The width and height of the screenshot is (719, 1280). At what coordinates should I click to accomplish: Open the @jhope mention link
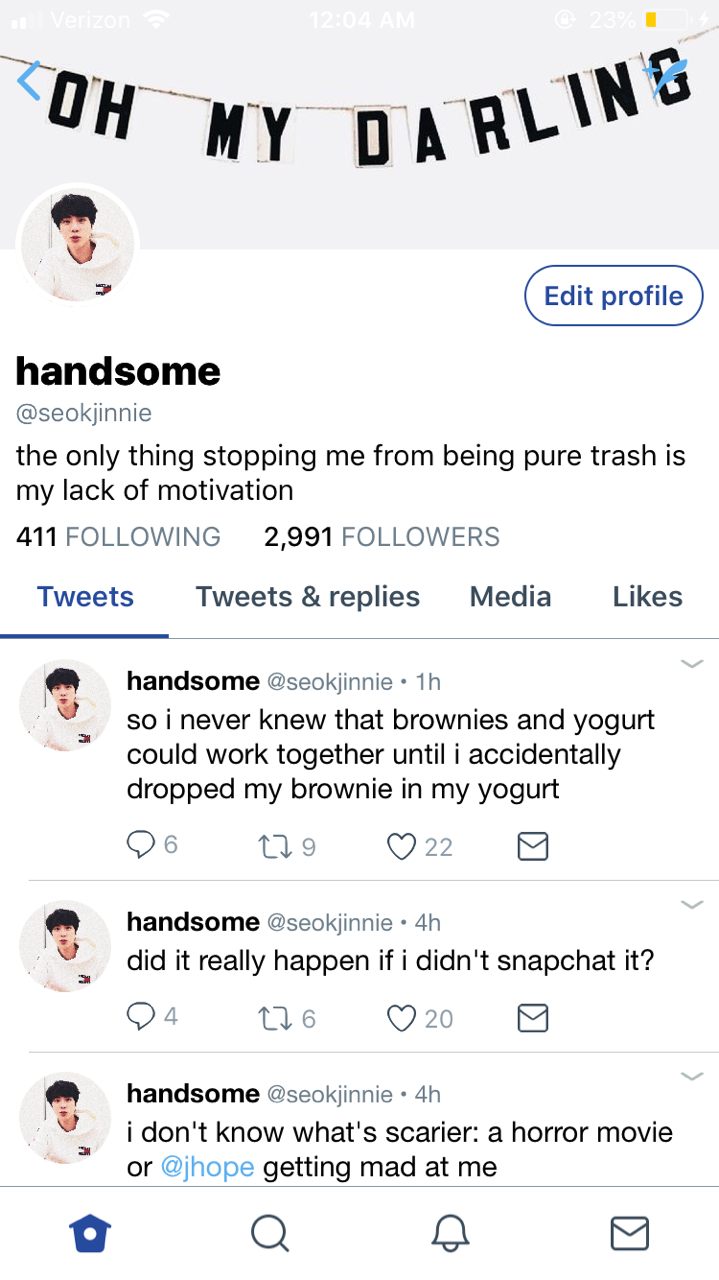207,1167
